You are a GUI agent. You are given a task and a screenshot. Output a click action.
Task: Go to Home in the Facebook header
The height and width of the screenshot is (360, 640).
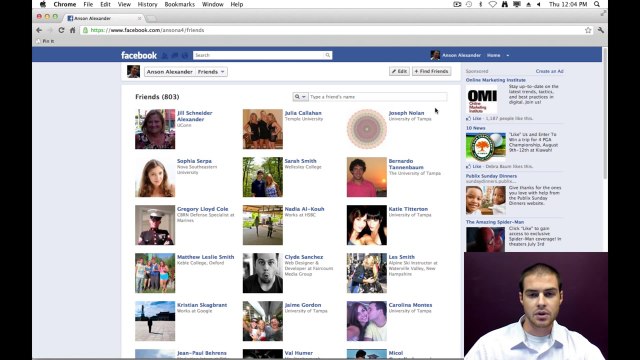click(x=493, y=55)
